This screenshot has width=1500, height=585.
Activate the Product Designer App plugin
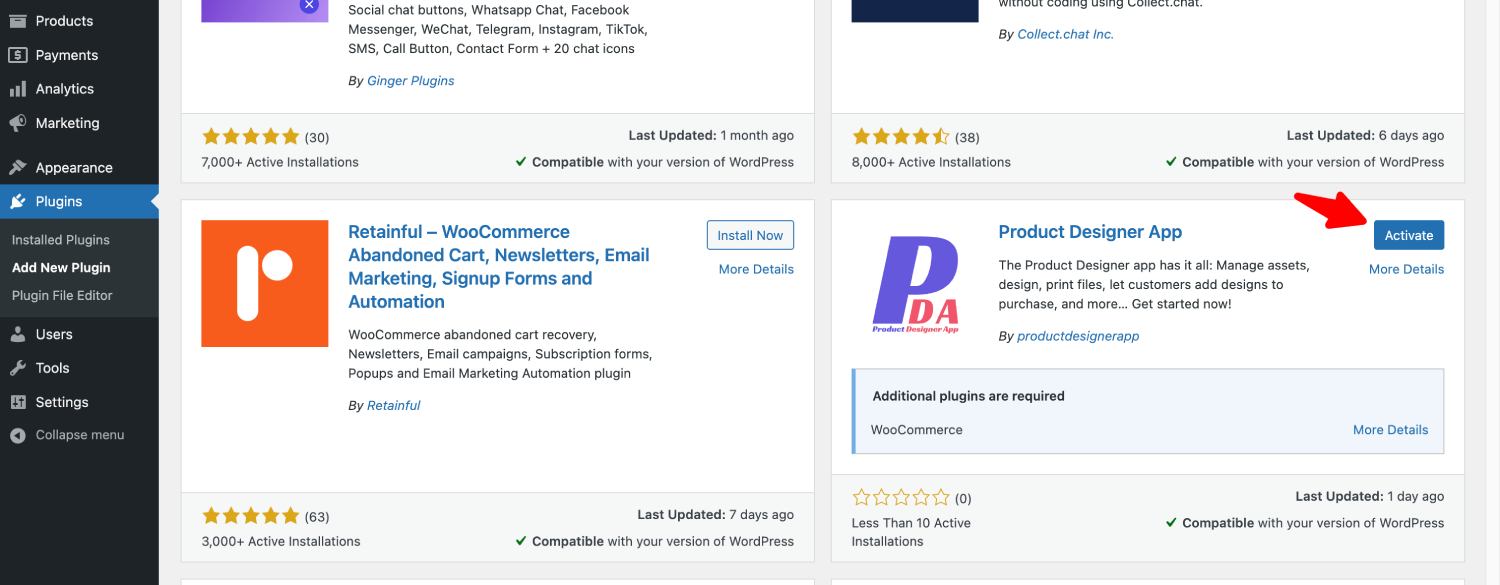tap(1409, 235)
